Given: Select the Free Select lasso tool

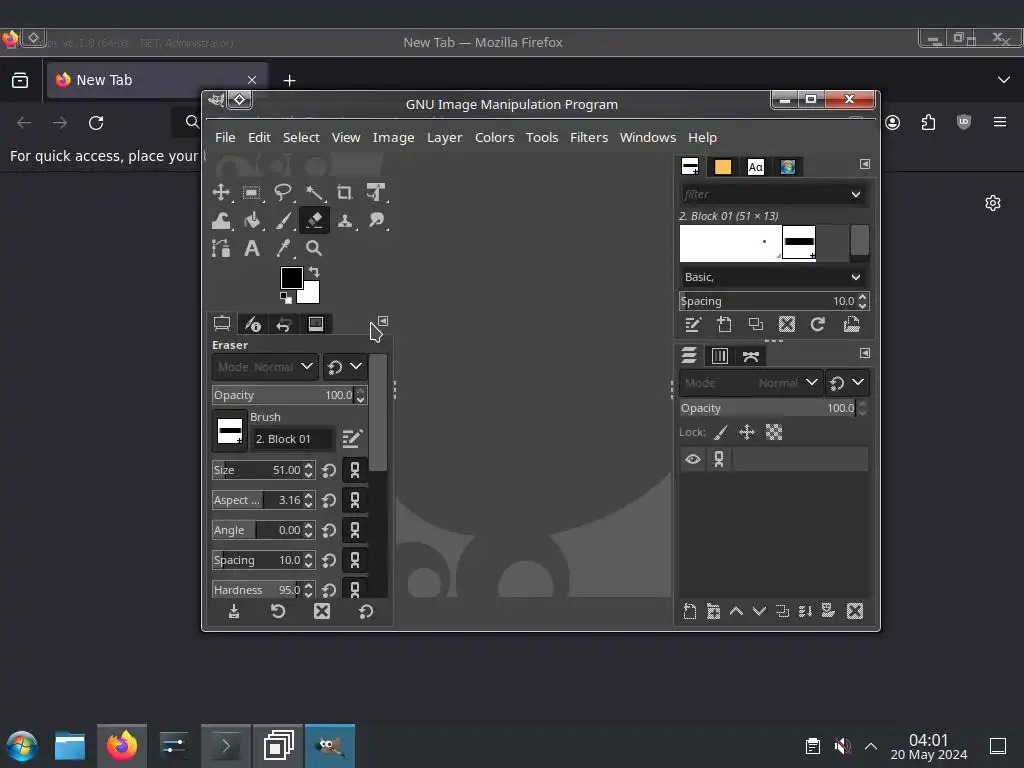Looking at the screenshot, I should click(282, 192).
